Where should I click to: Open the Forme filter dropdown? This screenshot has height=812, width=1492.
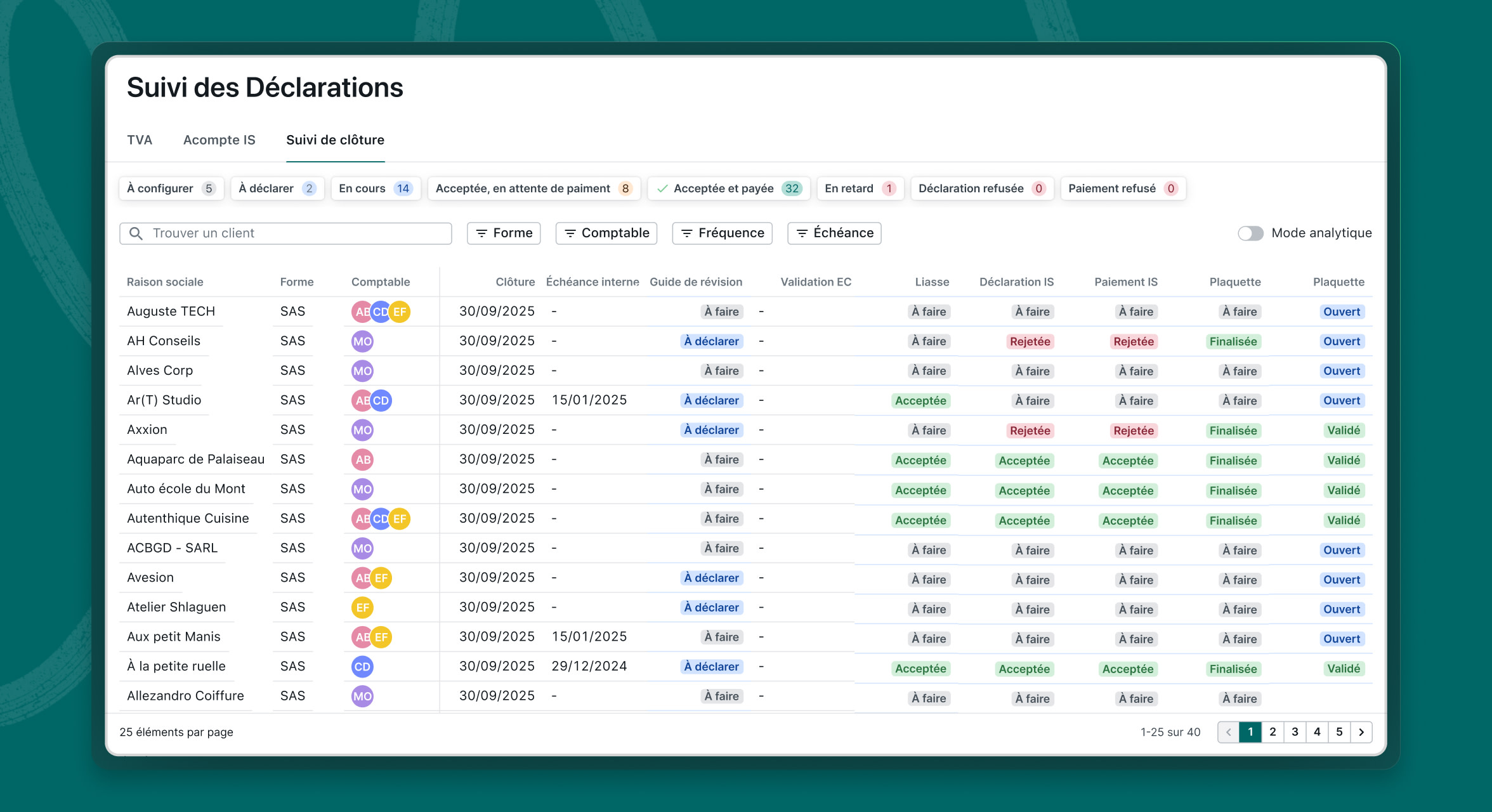point(504,233)
